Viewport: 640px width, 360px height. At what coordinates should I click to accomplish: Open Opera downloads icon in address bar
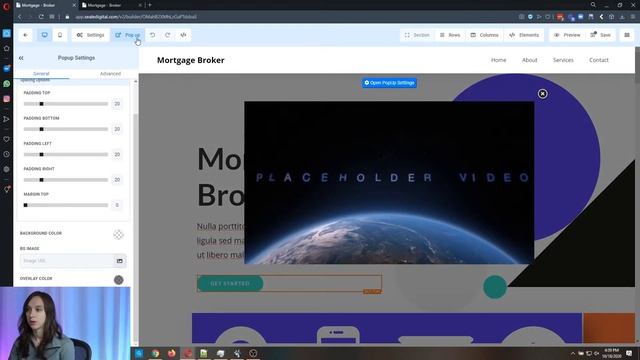pos(622,17)
